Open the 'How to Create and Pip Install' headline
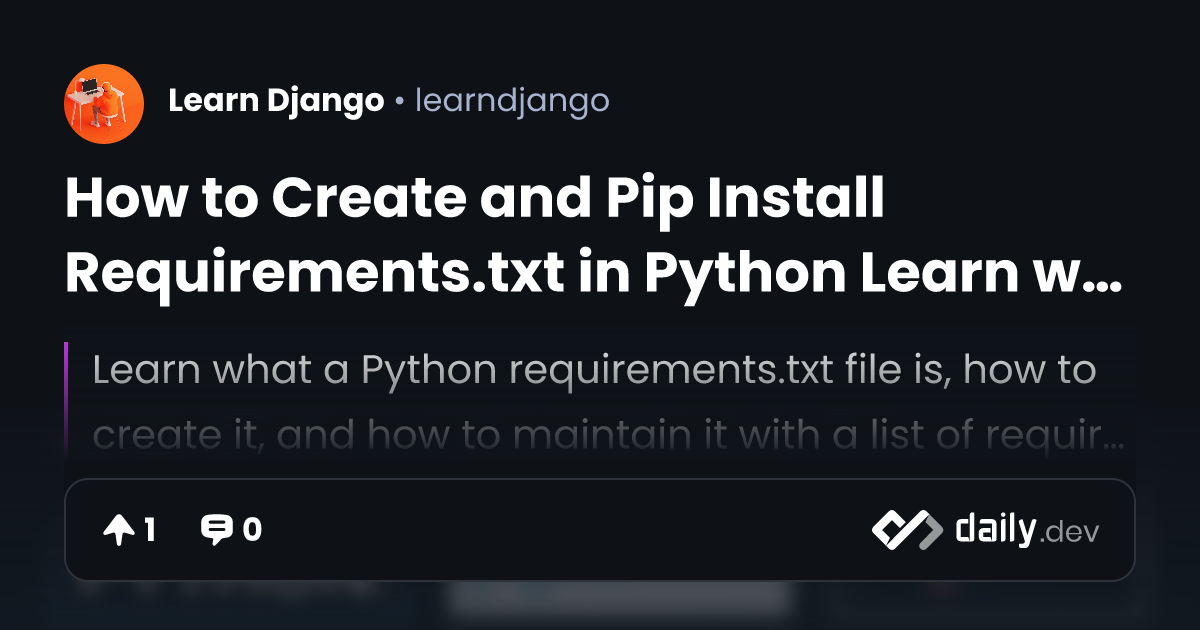Screen dimensions: 1200x630 (475, 199)
